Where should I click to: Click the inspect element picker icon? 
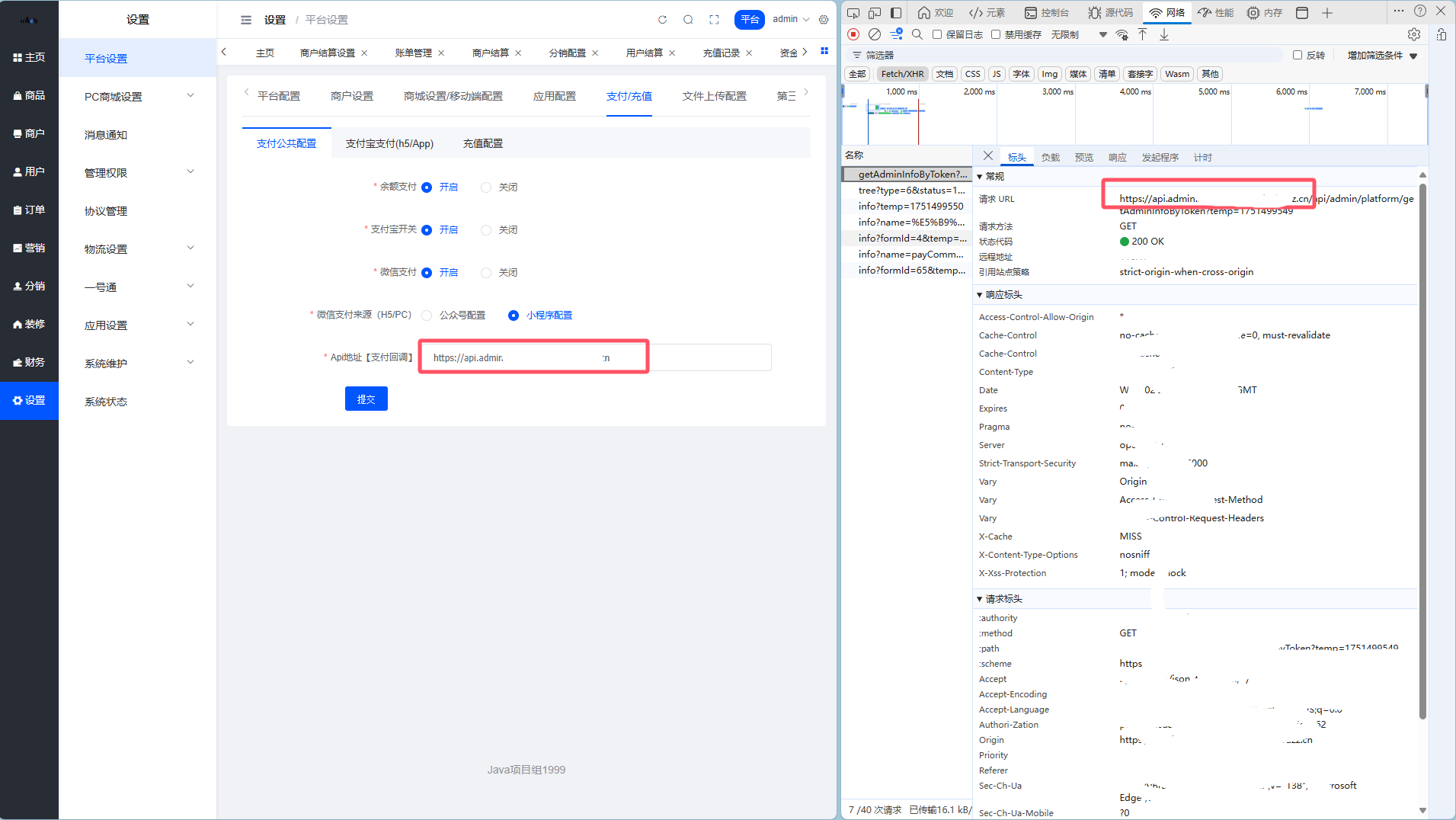tap(853, 12)
